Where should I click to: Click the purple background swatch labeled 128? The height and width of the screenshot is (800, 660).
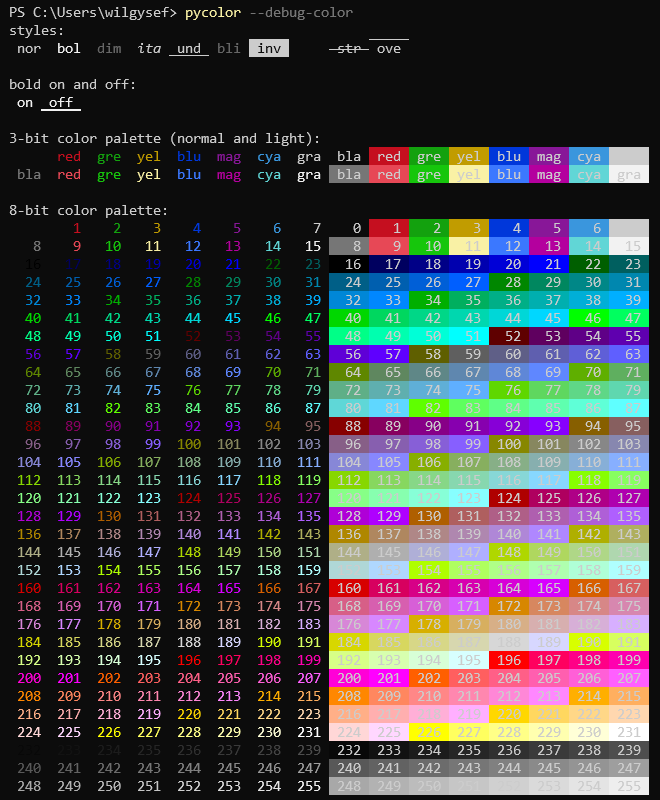coord(349,516)
